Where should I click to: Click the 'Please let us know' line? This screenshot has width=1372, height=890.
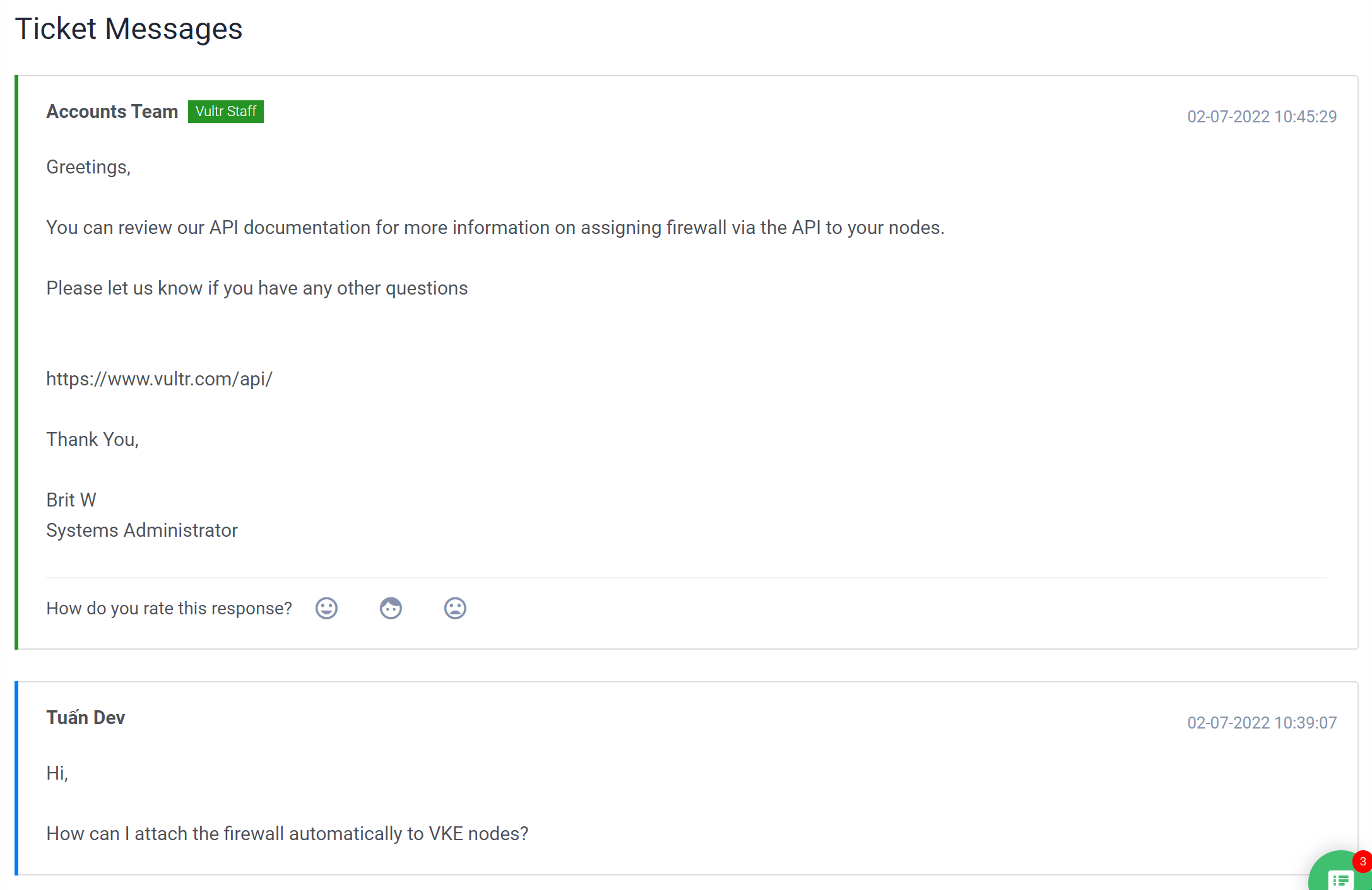point(257,288)
